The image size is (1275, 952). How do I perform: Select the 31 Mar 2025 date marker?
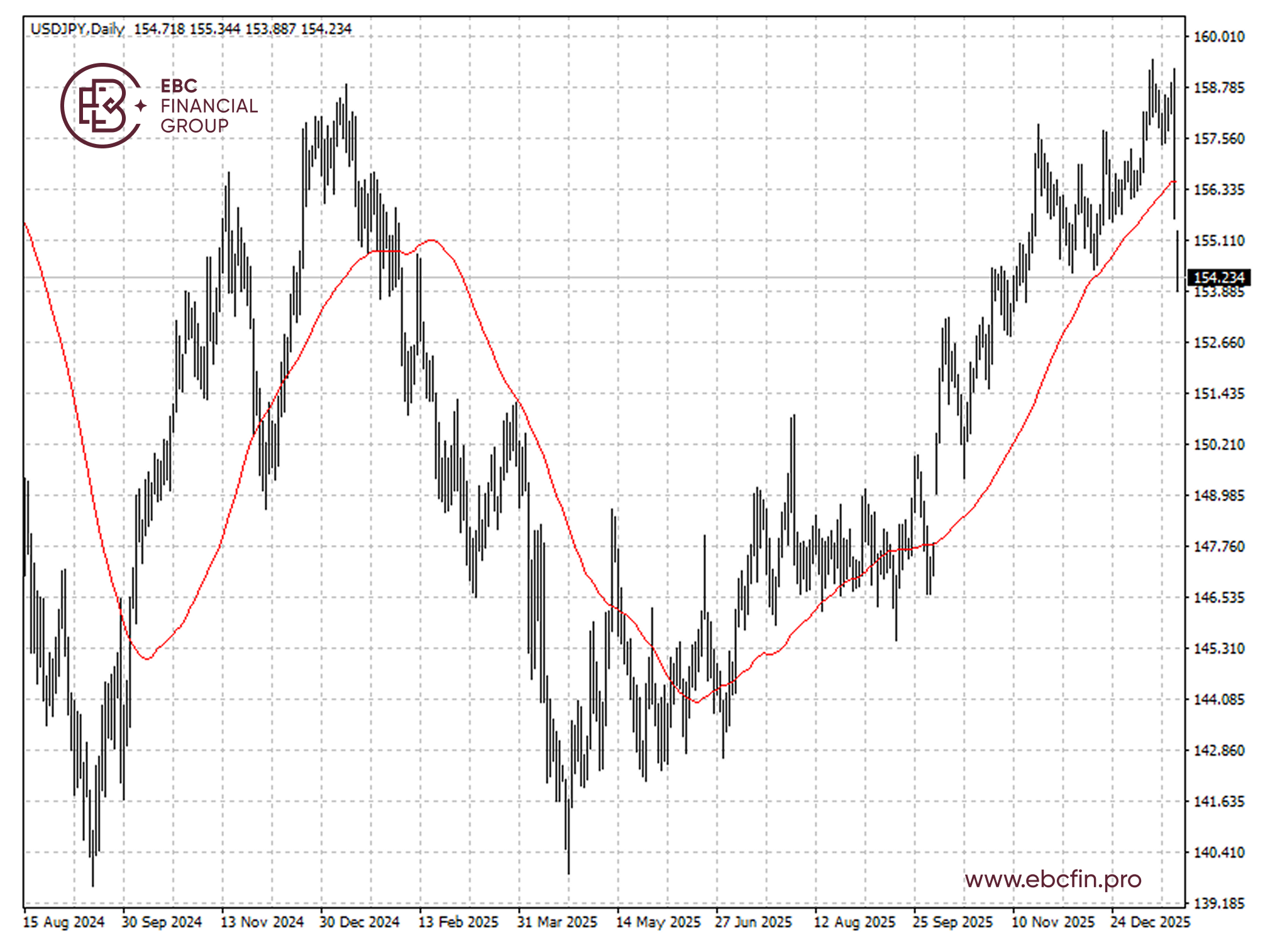tap(557, 922)
